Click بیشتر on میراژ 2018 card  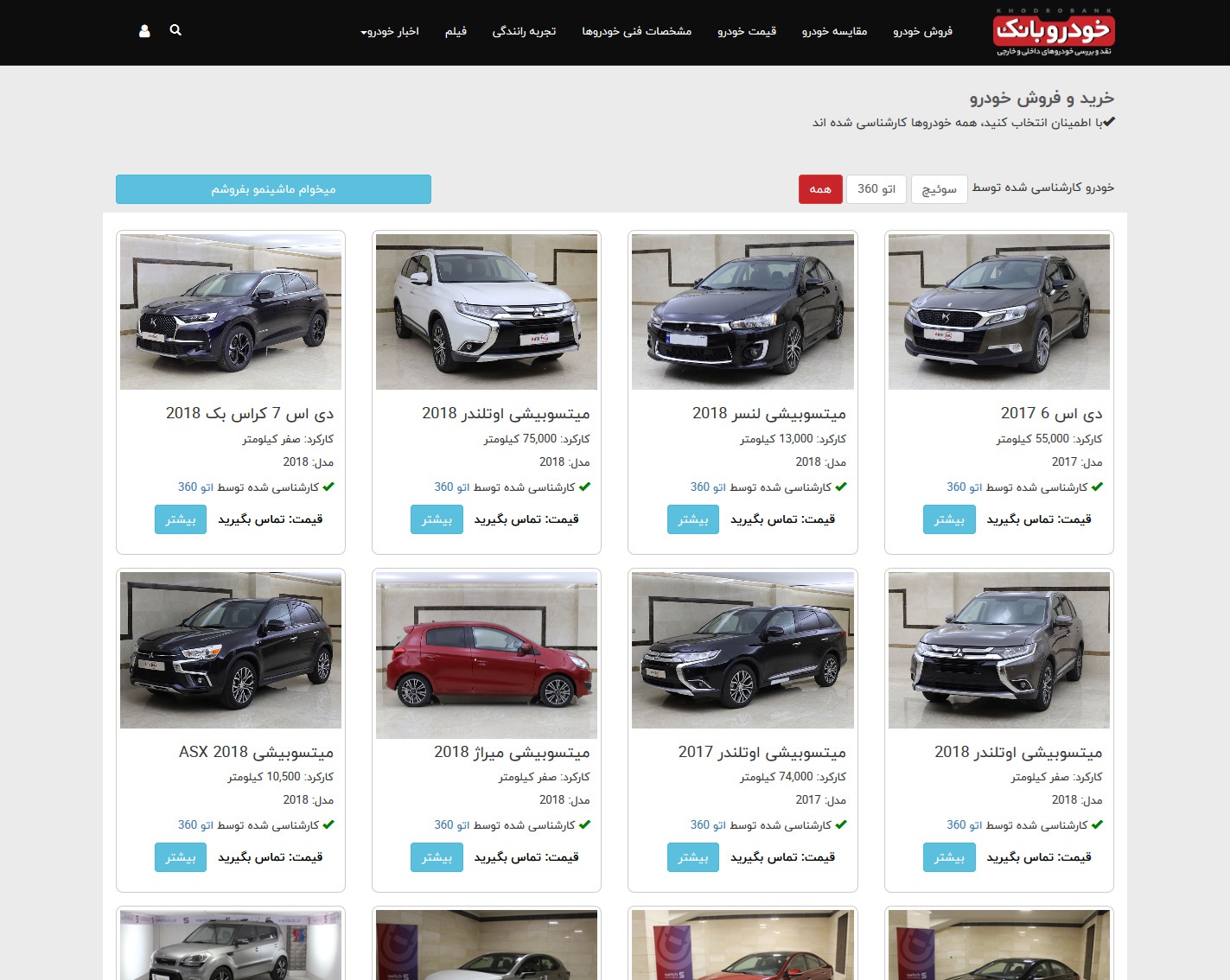(437, 857)
